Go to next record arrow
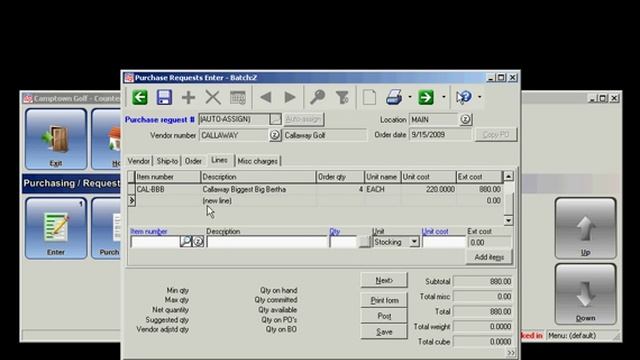The height and width of the screenshot is (360, 640). pos(290,97)
